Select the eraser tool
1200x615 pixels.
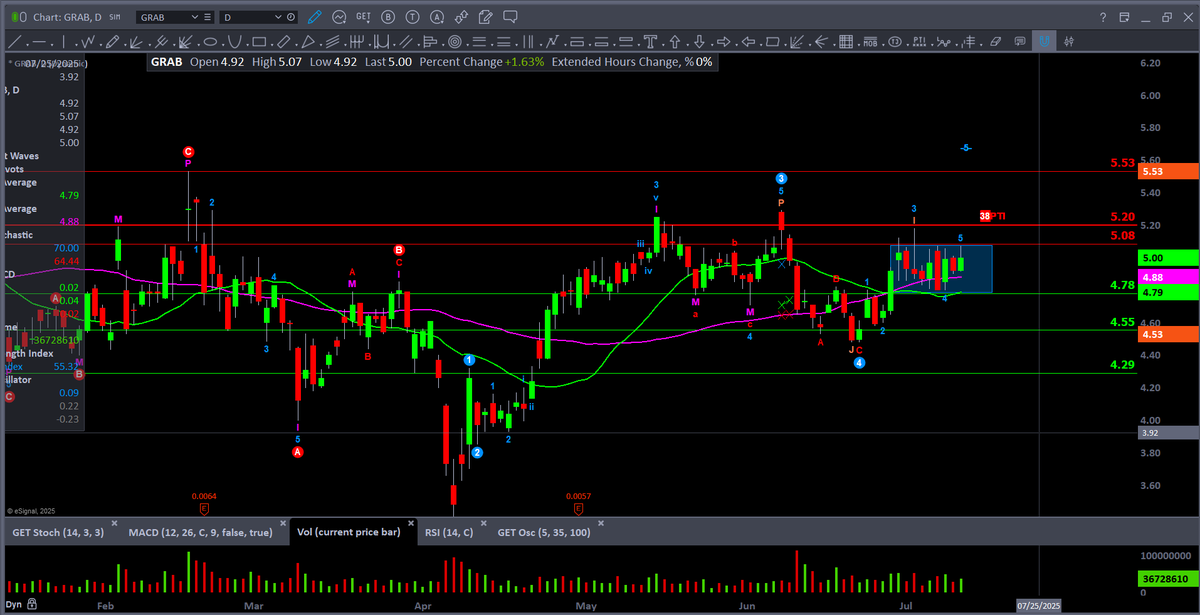point(995,41)
